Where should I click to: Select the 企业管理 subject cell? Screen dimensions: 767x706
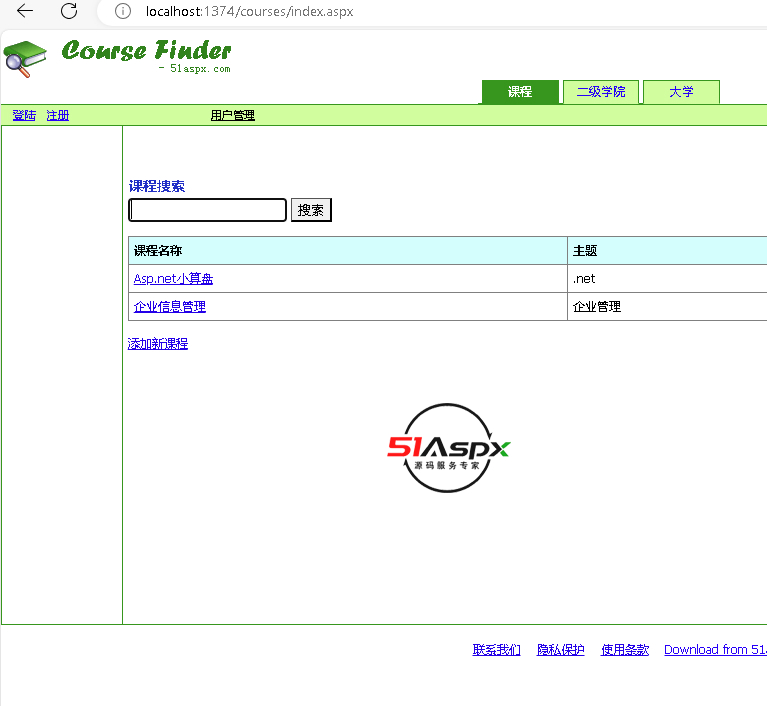coord(668,307)
